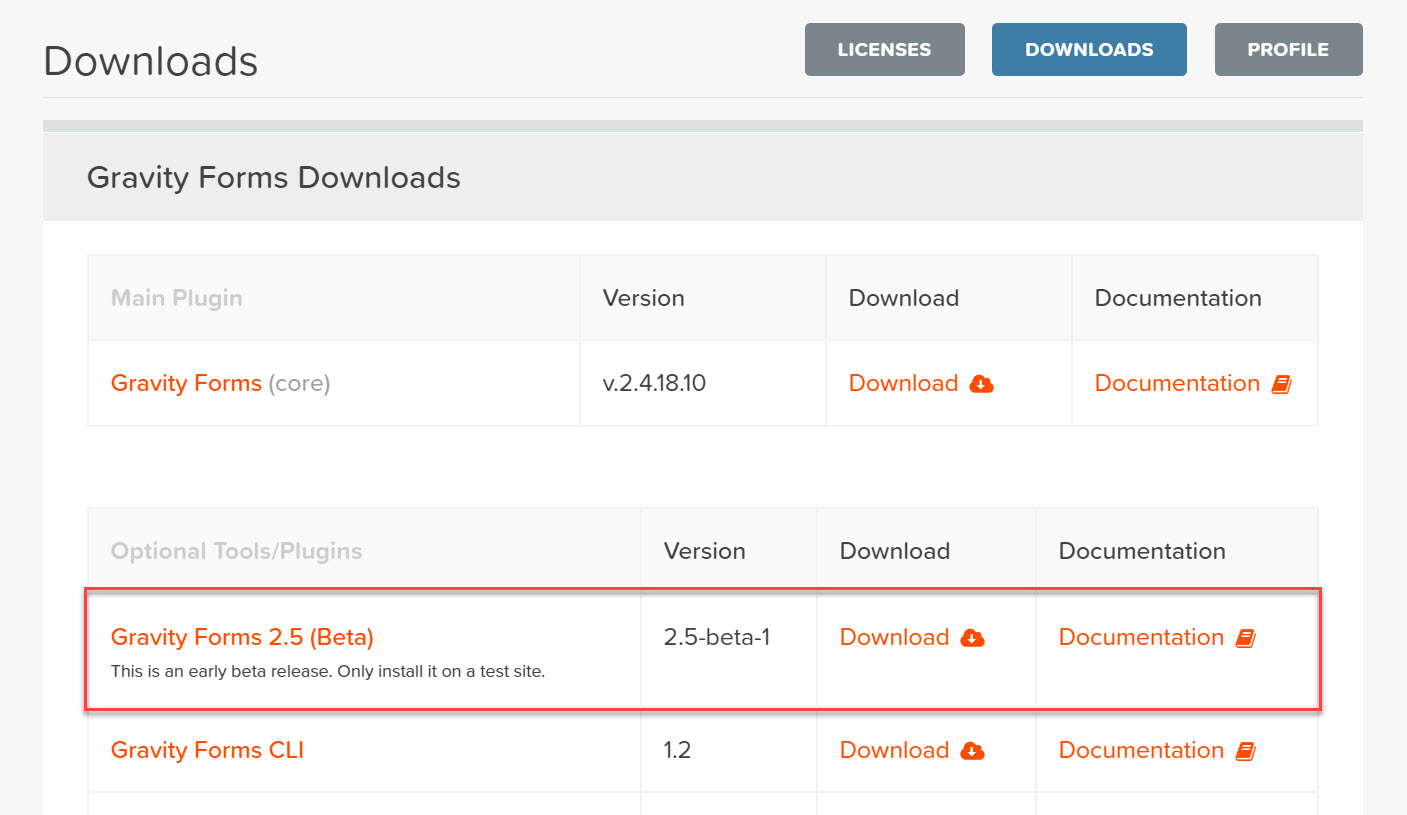Open Documentation link for Gravity Forms core

click(1177, 383)
